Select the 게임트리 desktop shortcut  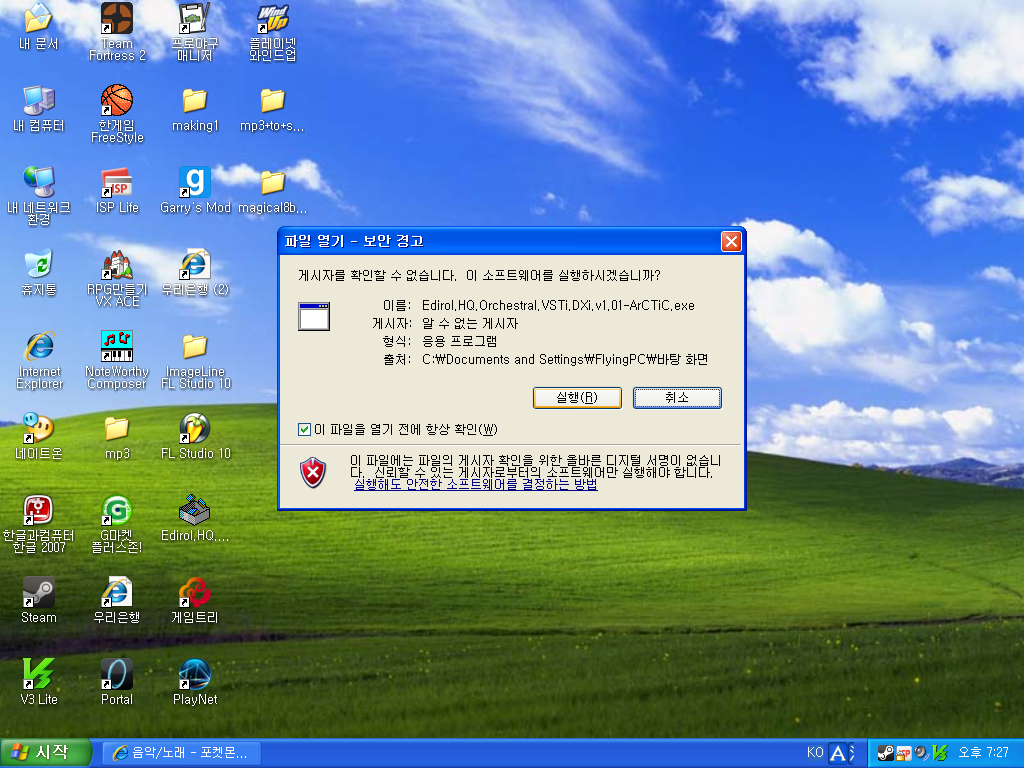[195, 600]
